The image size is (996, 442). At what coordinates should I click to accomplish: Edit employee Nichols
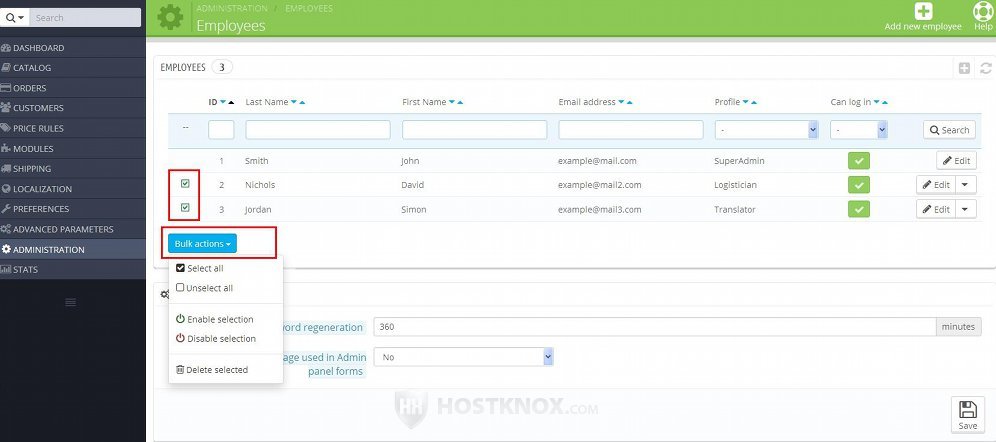point(936,185)
